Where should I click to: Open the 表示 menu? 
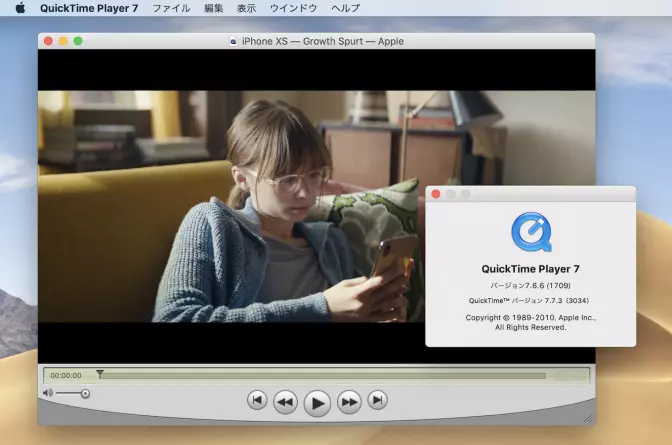point(246,8)
